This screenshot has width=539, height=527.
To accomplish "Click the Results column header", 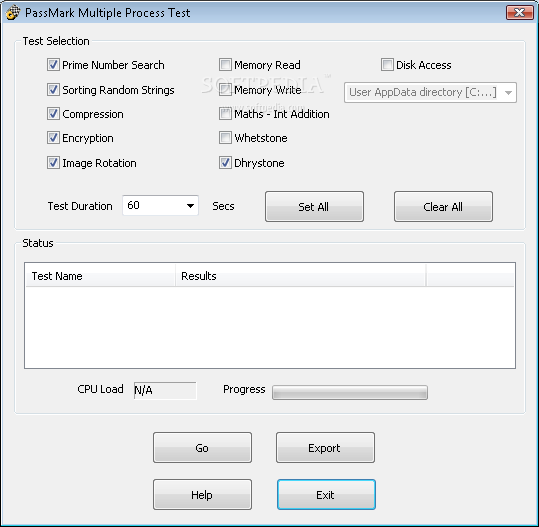I will coord(300,276).
